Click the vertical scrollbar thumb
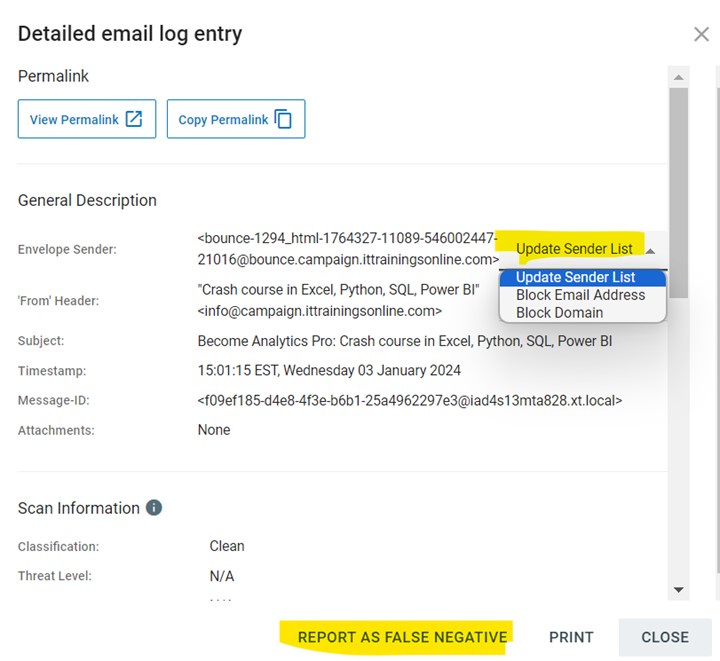 [x=679, y=190]
